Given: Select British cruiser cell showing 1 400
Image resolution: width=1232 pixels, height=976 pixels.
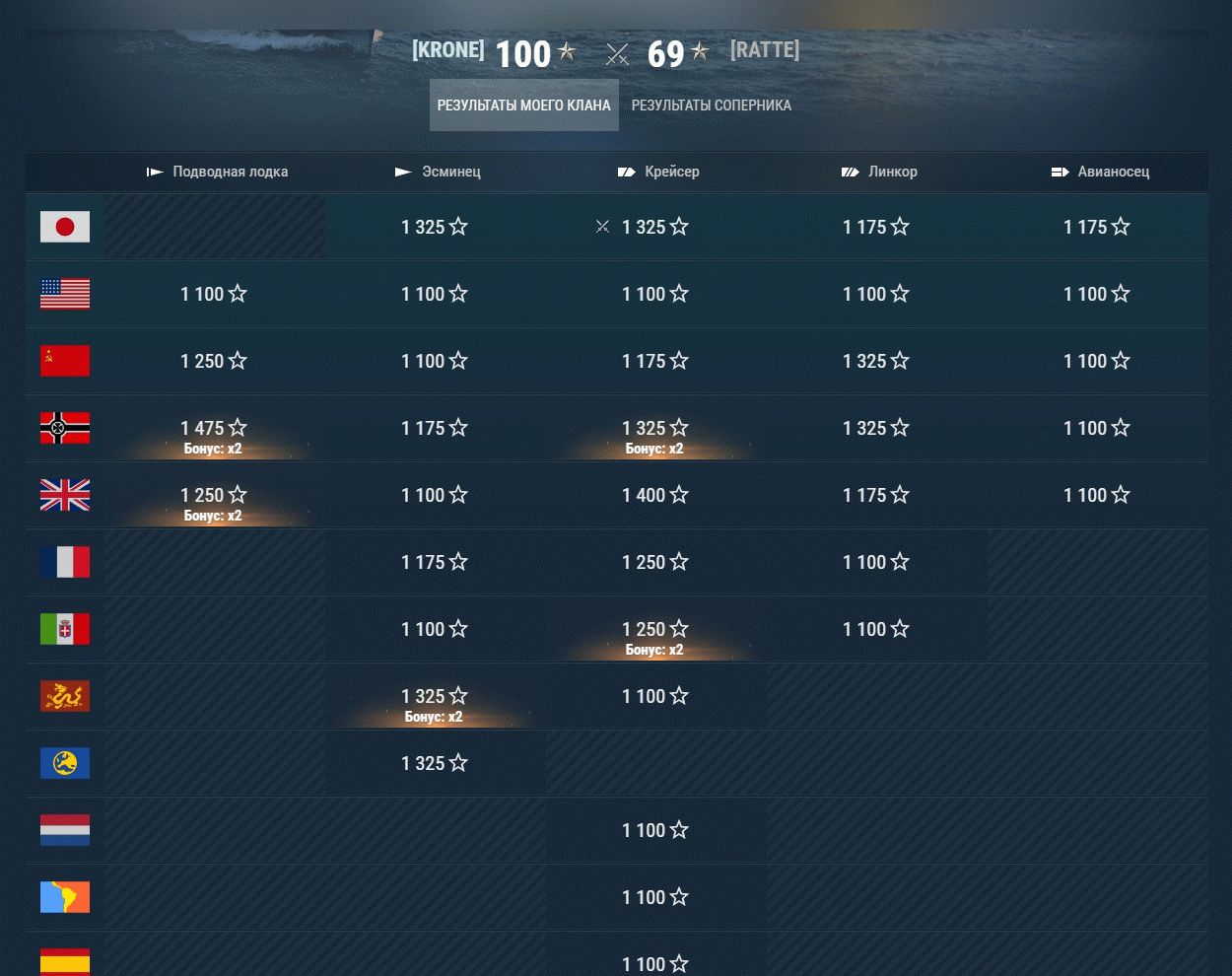Looking at the screenshot, I should coord(655,495).
